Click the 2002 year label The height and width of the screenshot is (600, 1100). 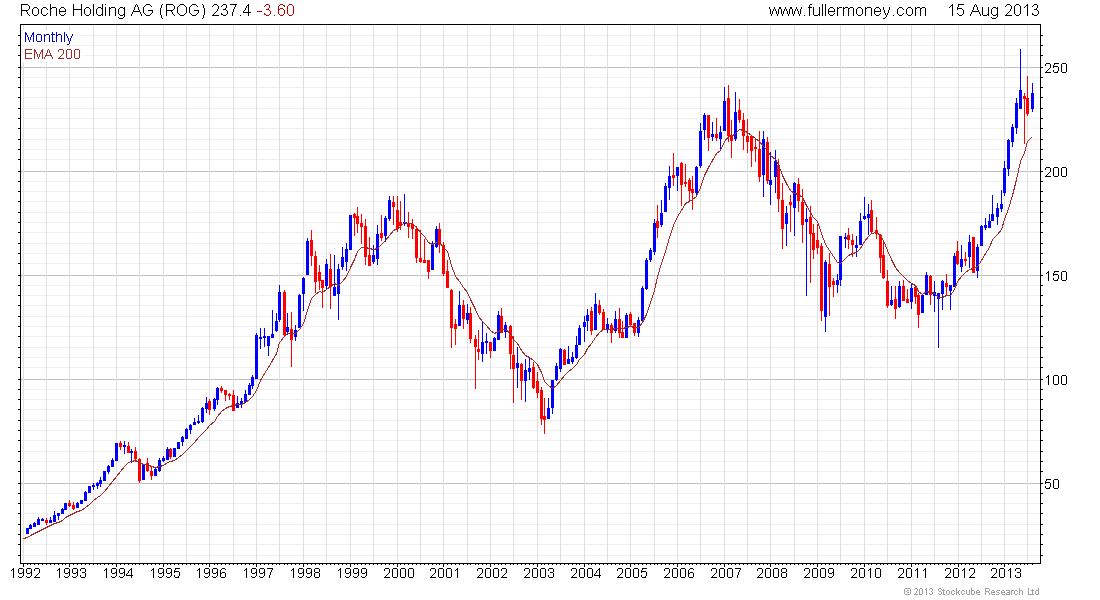point(492,573)
